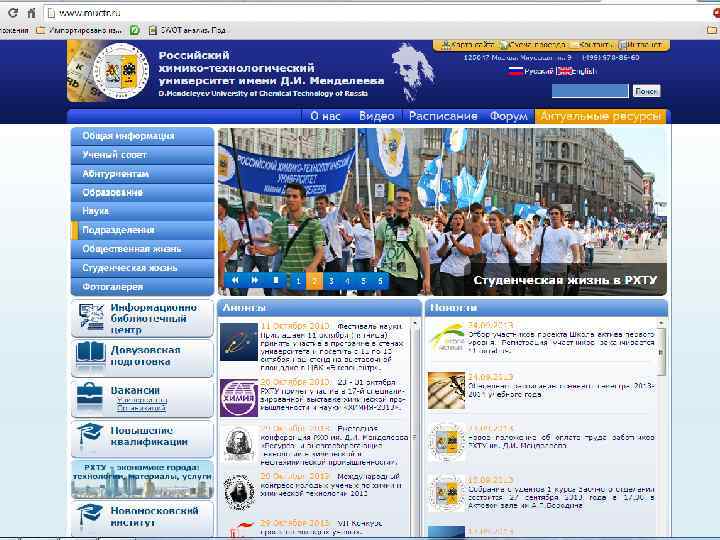Screen dimensions: 720x540
Task: Open Довузовская подготовка link
Action: (x=145, y=356)
